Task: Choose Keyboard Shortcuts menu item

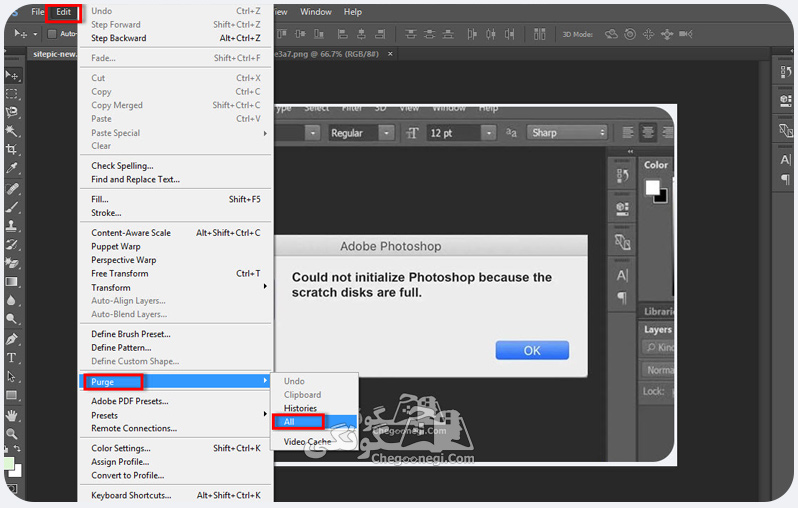Action: coord(175,495)
